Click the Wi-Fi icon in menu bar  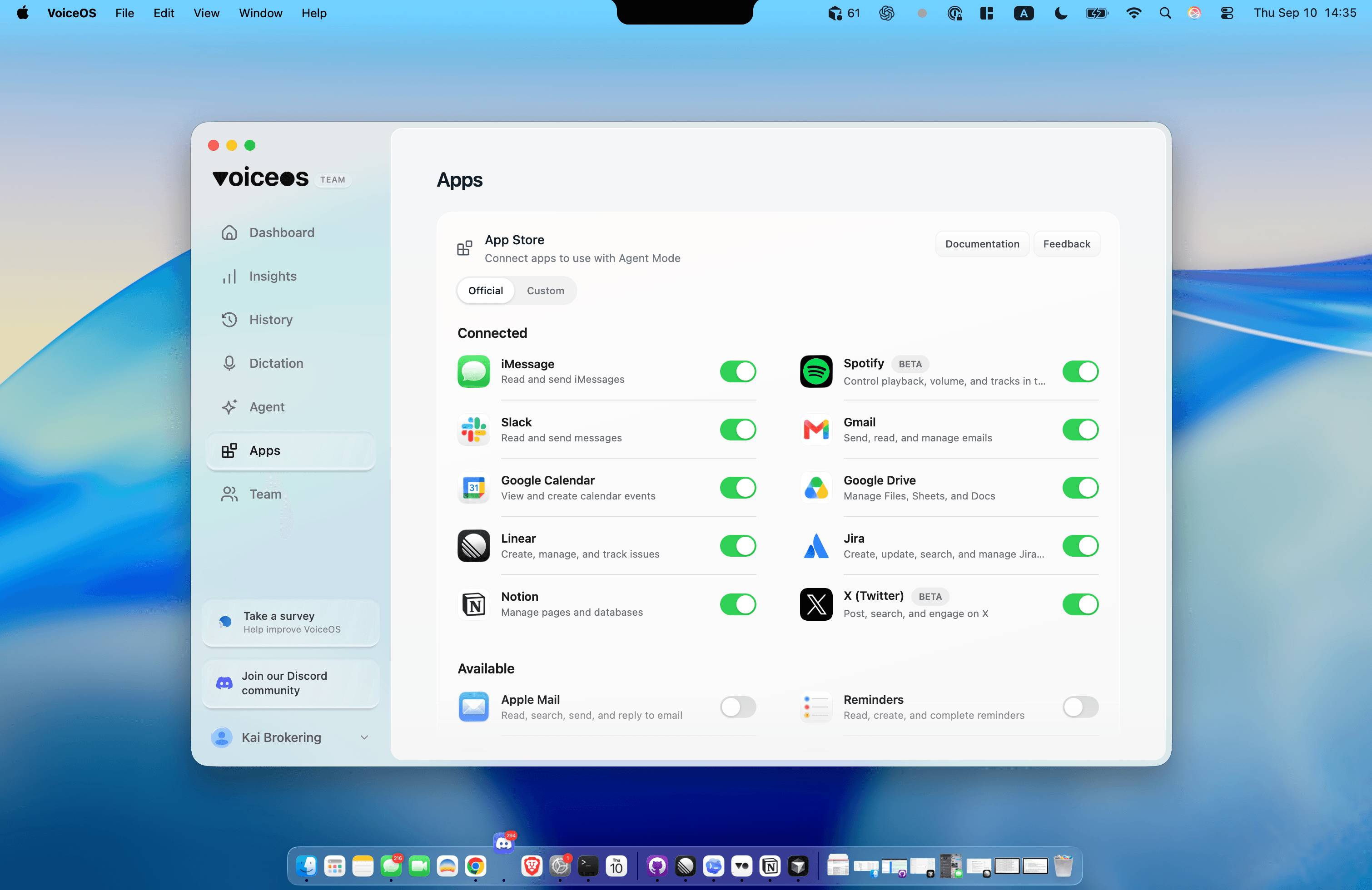(1134, 13)
